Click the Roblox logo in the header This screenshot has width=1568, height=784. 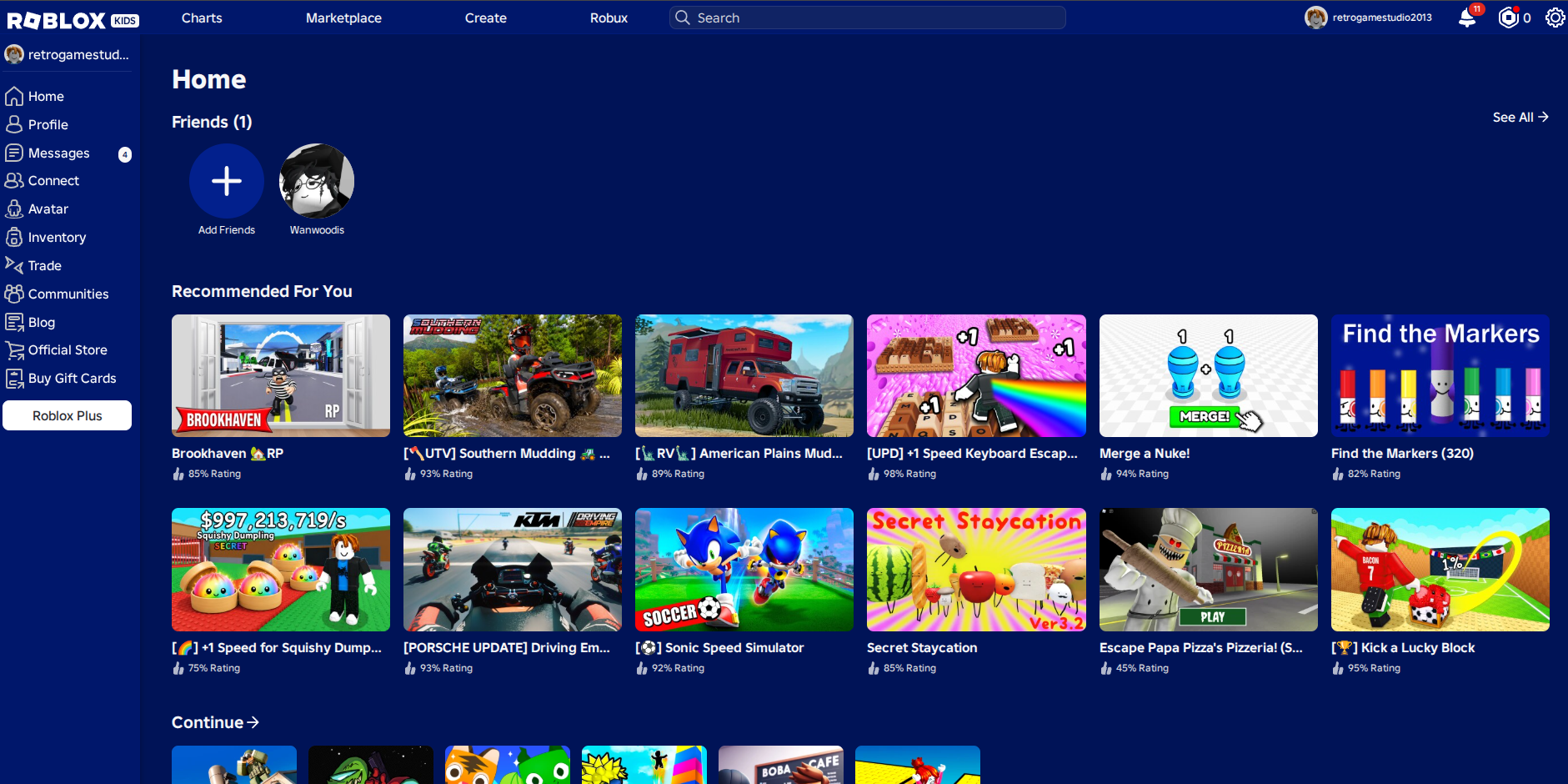tap(73, 20)
